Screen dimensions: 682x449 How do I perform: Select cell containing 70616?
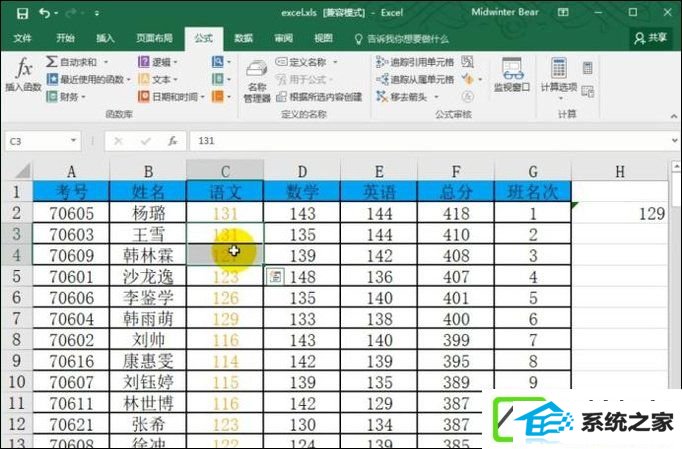pyautogui.click(x=71, y=361)
